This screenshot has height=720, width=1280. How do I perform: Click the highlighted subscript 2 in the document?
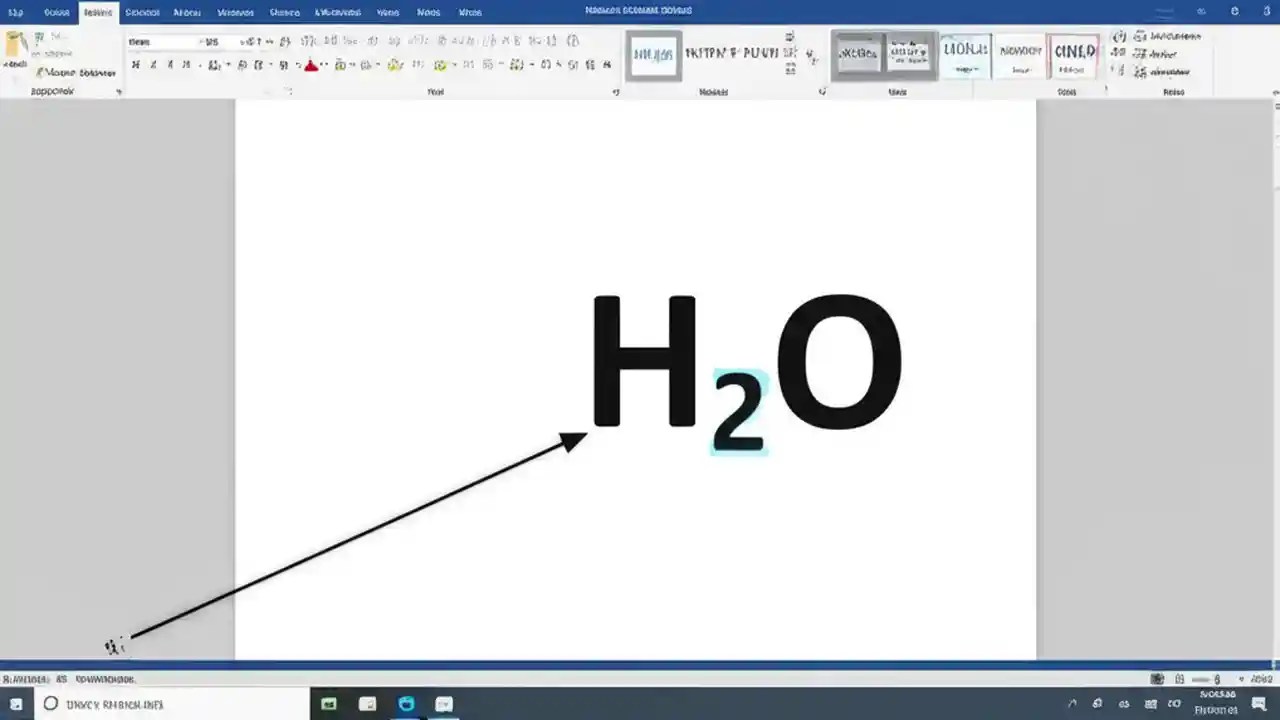pos(738,410)
